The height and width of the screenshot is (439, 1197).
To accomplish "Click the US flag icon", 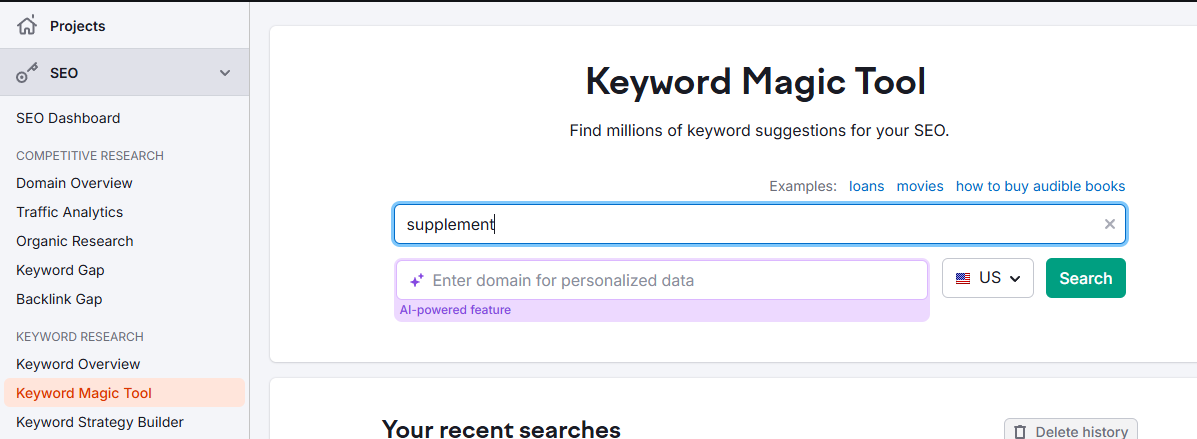I will click(x=963, y=278).
